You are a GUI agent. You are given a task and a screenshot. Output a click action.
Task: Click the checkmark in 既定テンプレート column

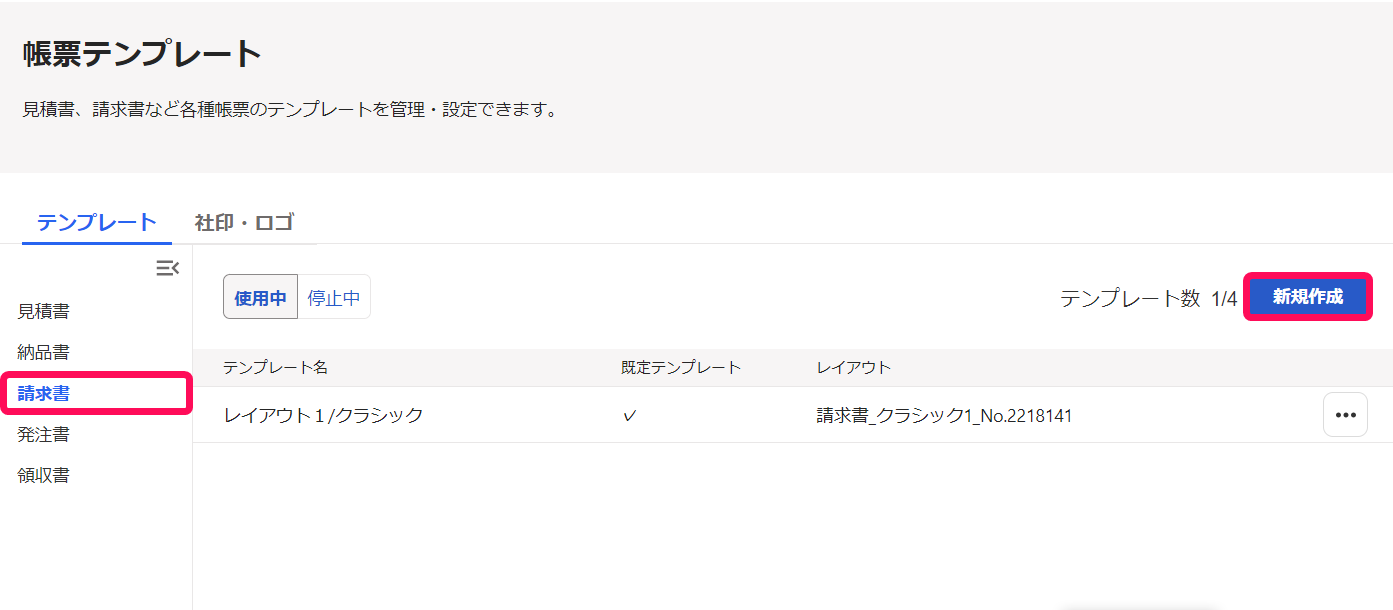click(x=629, y=416)
